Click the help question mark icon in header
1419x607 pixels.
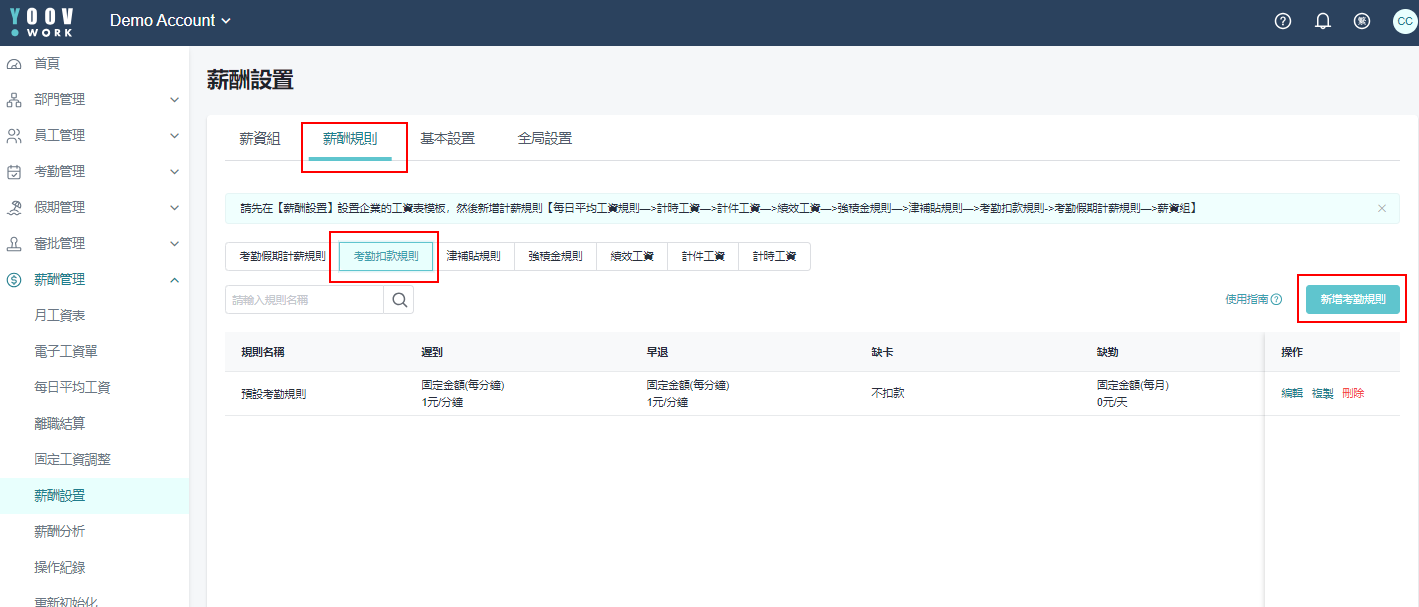coord(1283,21)
